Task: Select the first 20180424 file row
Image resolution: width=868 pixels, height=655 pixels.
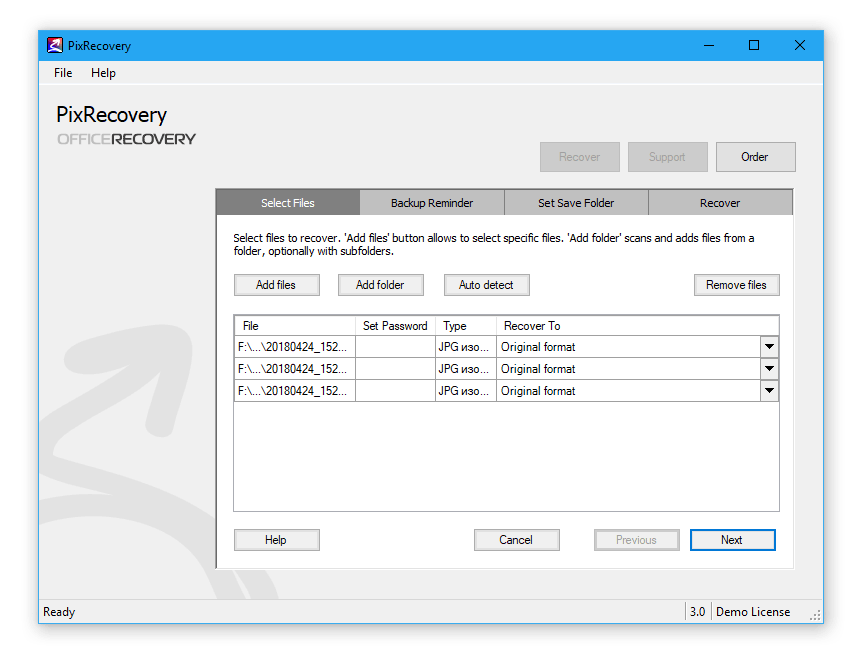Action: [x=294, y=346]
